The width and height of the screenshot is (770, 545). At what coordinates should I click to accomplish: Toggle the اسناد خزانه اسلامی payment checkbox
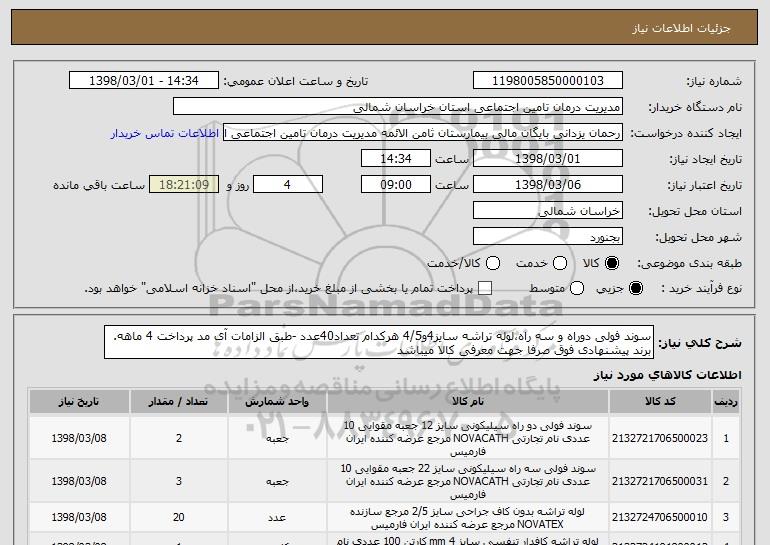tap(485, 288)
